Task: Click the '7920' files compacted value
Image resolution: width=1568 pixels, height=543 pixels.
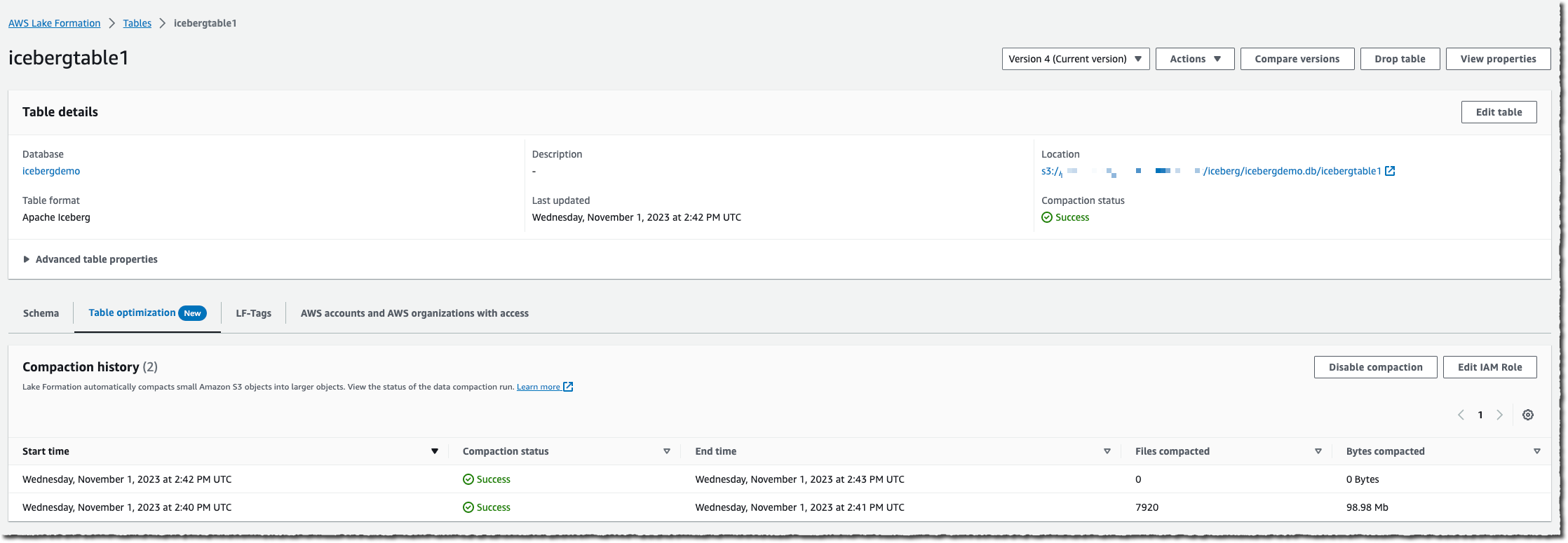Action: click(x=1147, y=507)
